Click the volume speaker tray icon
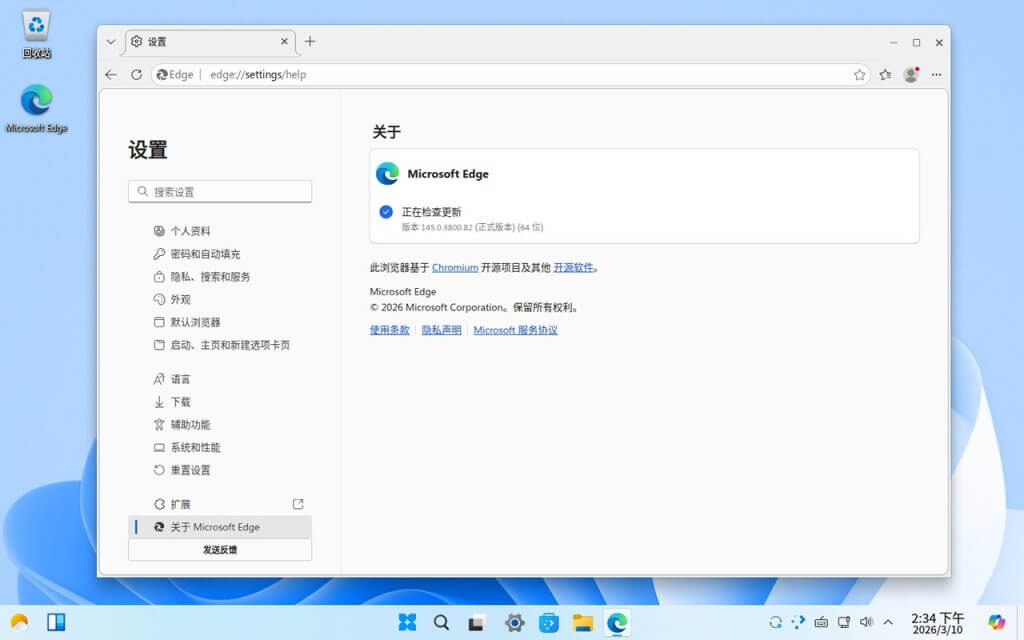This screenshot has height=640, width=1024. (866, 622)
